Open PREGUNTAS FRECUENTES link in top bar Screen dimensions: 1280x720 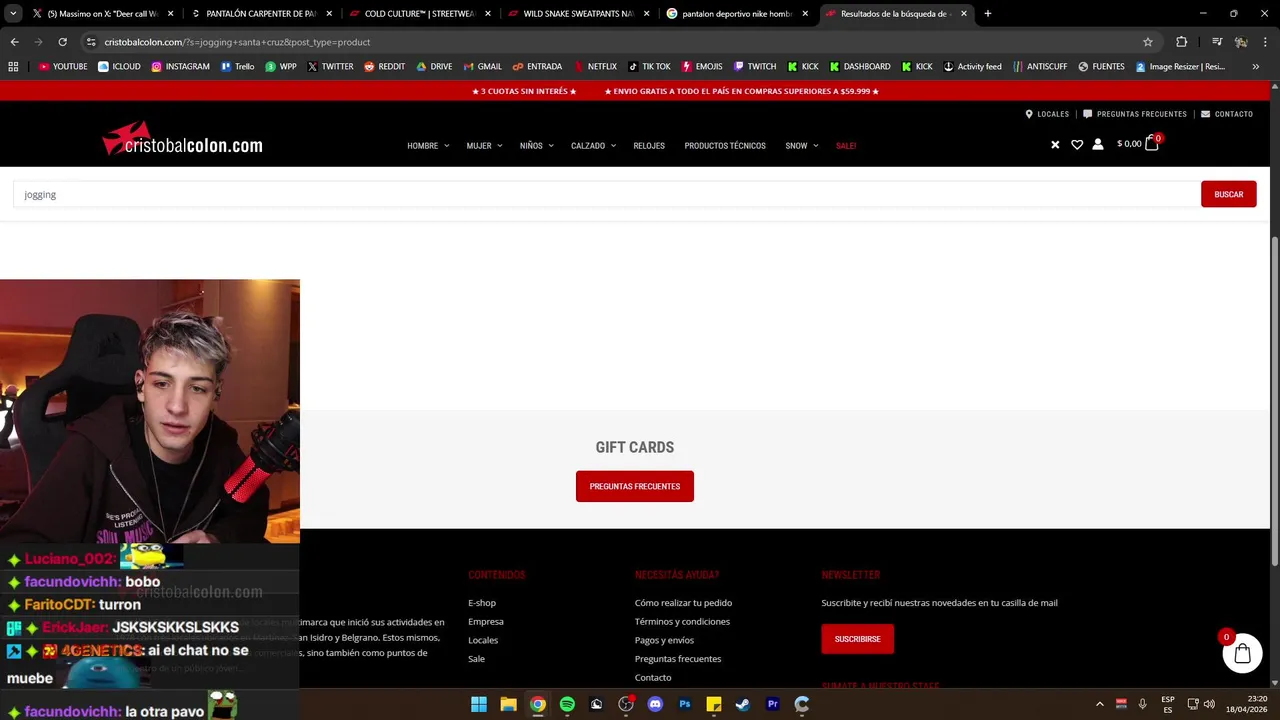click(1135, 114)
